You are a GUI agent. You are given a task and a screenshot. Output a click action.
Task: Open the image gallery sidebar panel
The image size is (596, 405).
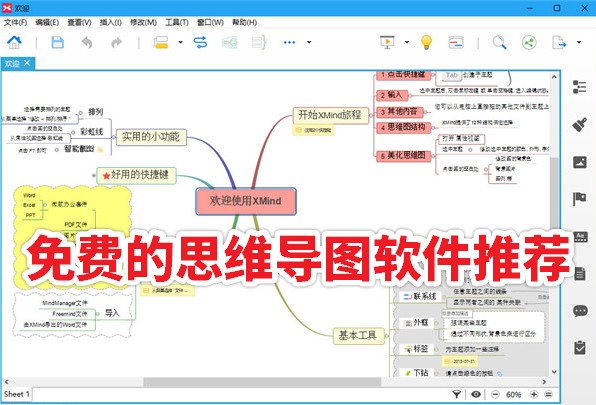580,162
